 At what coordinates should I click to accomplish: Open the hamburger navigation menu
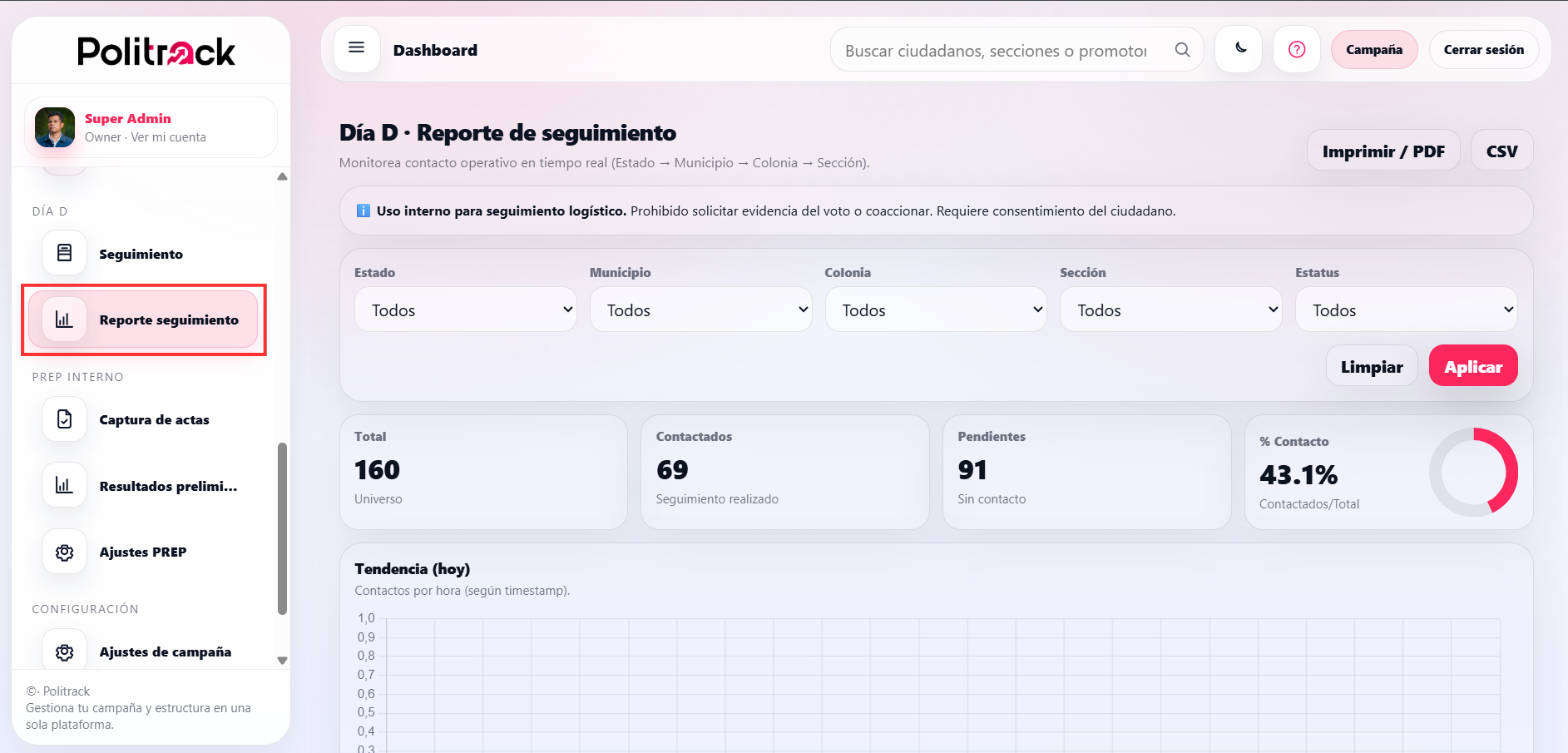point(356,48)
